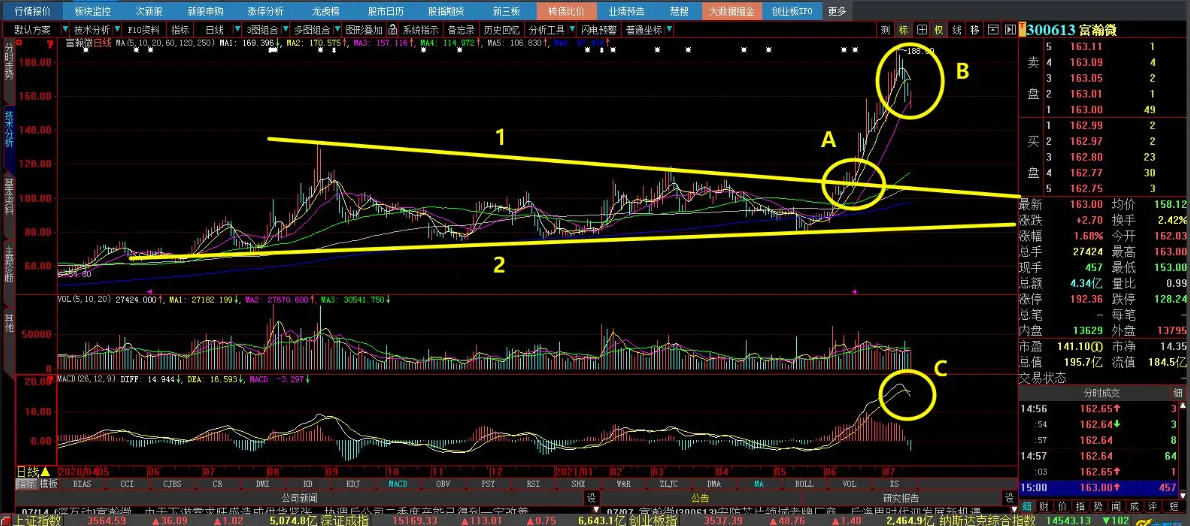Switch indicator to BOLL
This screenshot has width=1190, height=526.
(x=804, y=483)
